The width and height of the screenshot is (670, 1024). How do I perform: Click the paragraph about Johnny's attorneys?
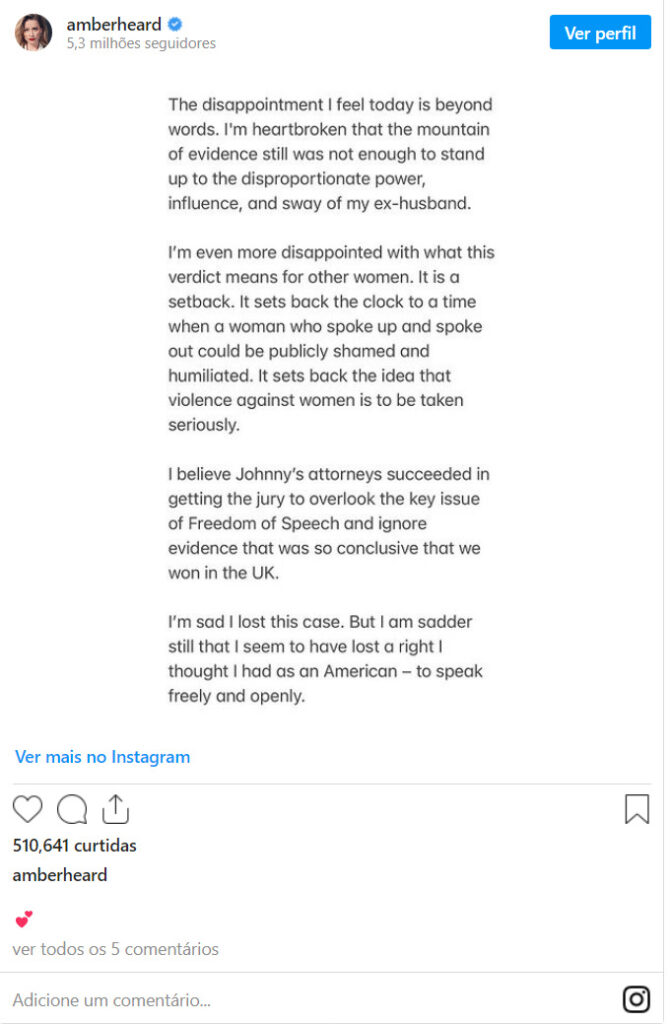coord(330,523)
